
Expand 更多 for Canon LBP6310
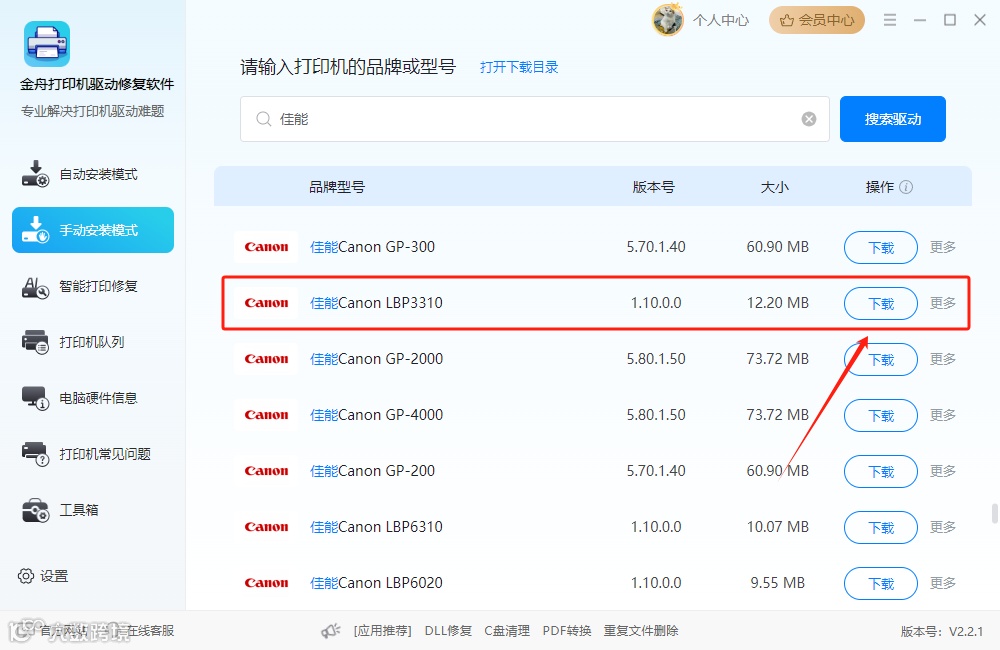click(943, 527)
